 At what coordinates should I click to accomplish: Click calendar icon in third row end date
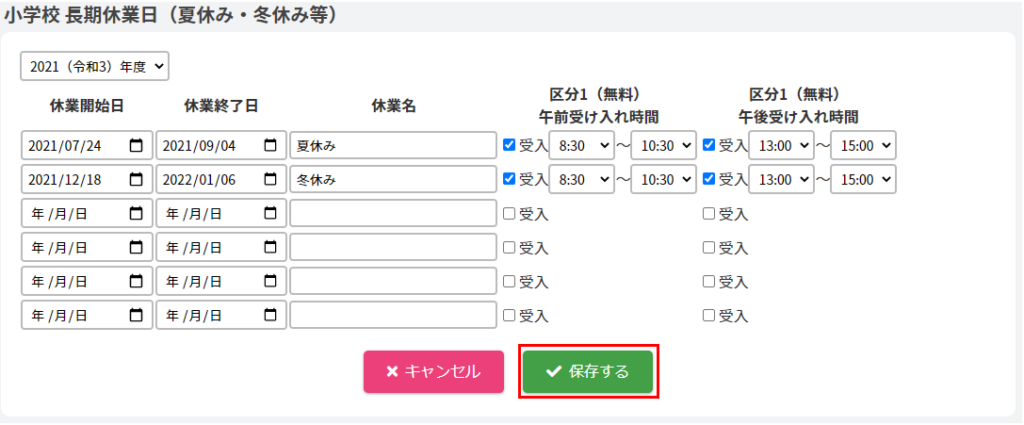point(270,214)
